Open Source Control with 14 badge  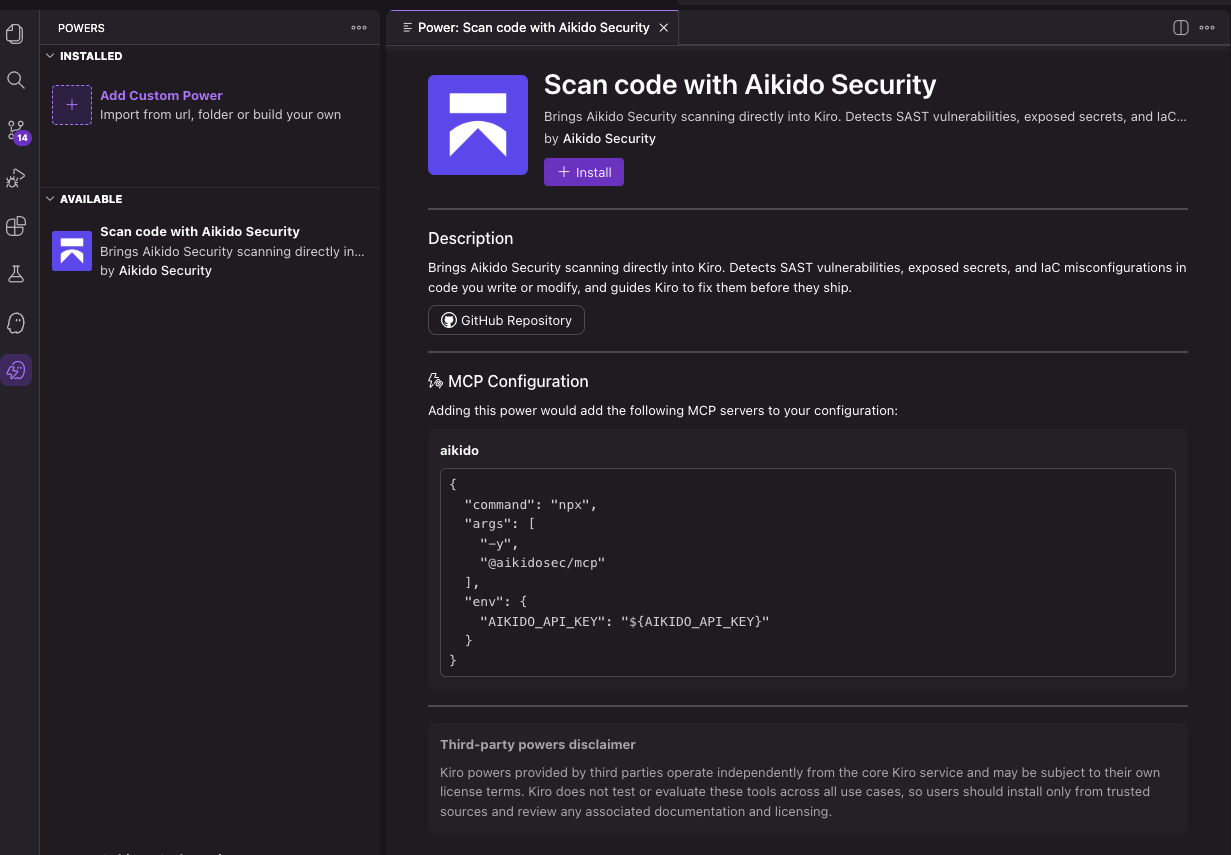(17, 131)
